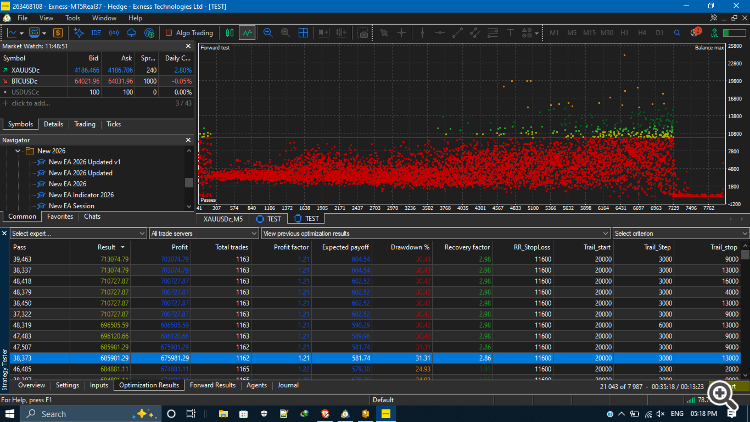This screenshot has width=750, height=422.
Task: Open the Select expert dropdown
Action: pyautogui.click(x=78, y=233)
